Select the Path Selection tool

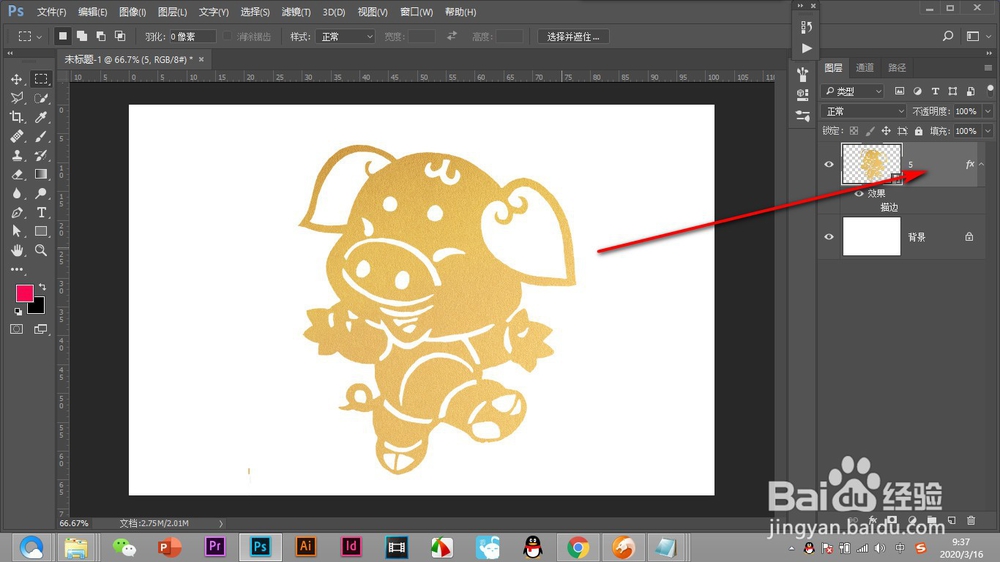(17, 231)
